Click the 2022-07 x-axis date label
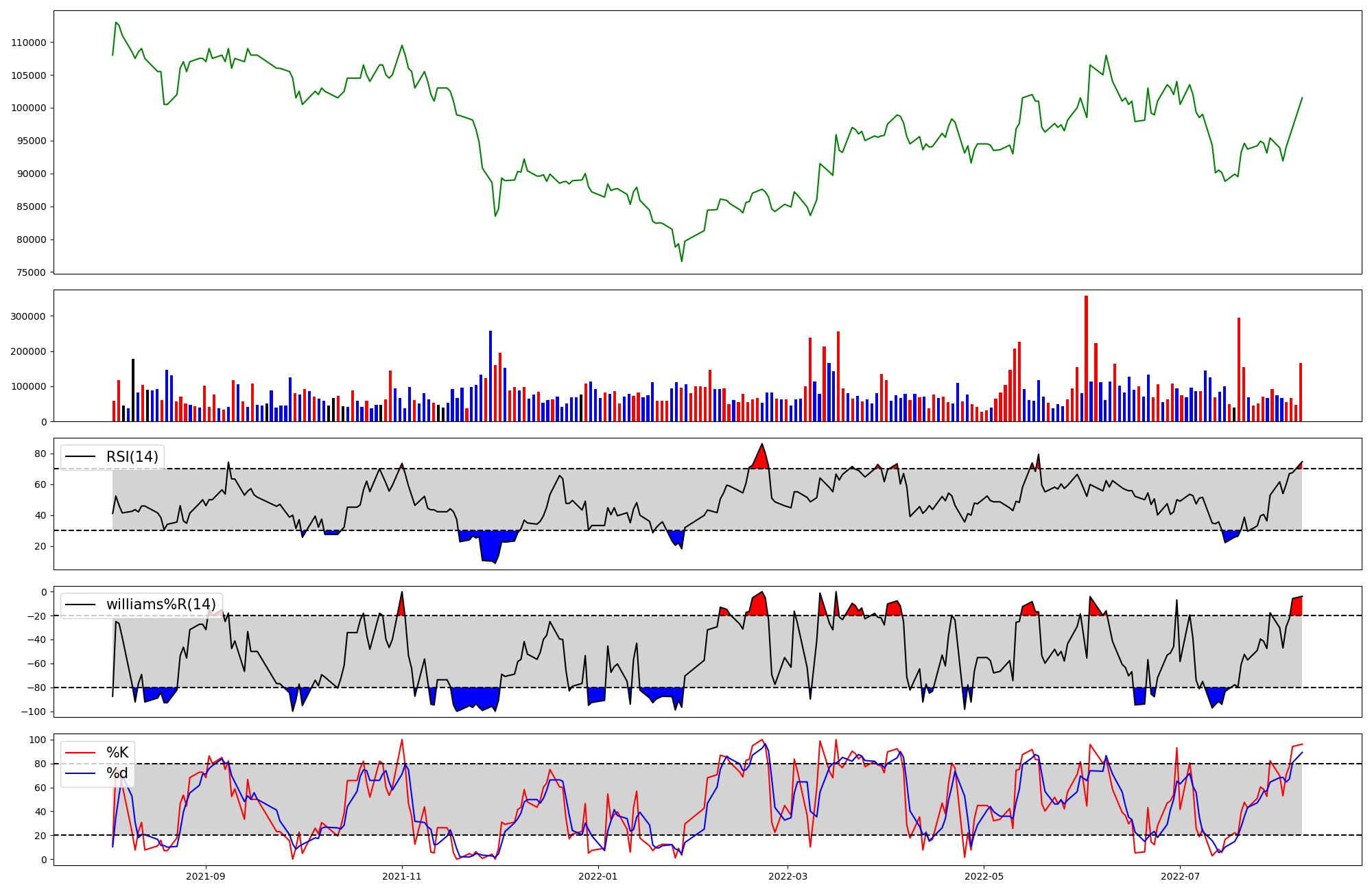This screenshot has width=1372, height=892. tap(1181, 876)
